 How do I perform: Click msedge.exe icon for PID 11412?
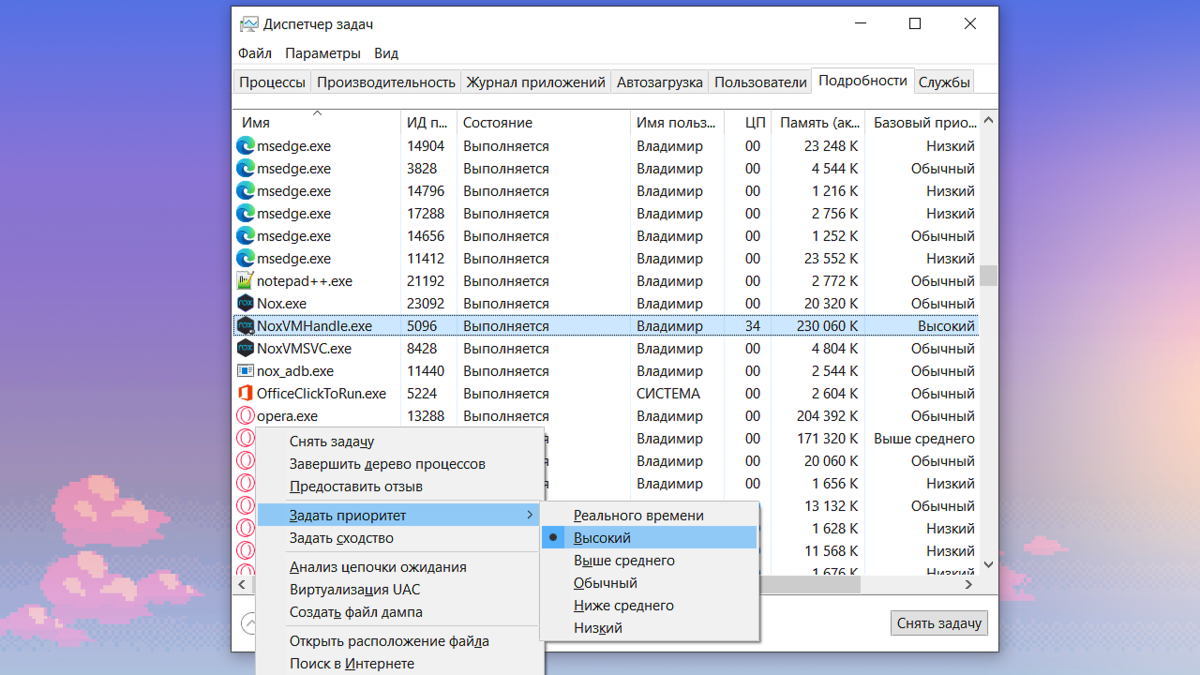245,258
